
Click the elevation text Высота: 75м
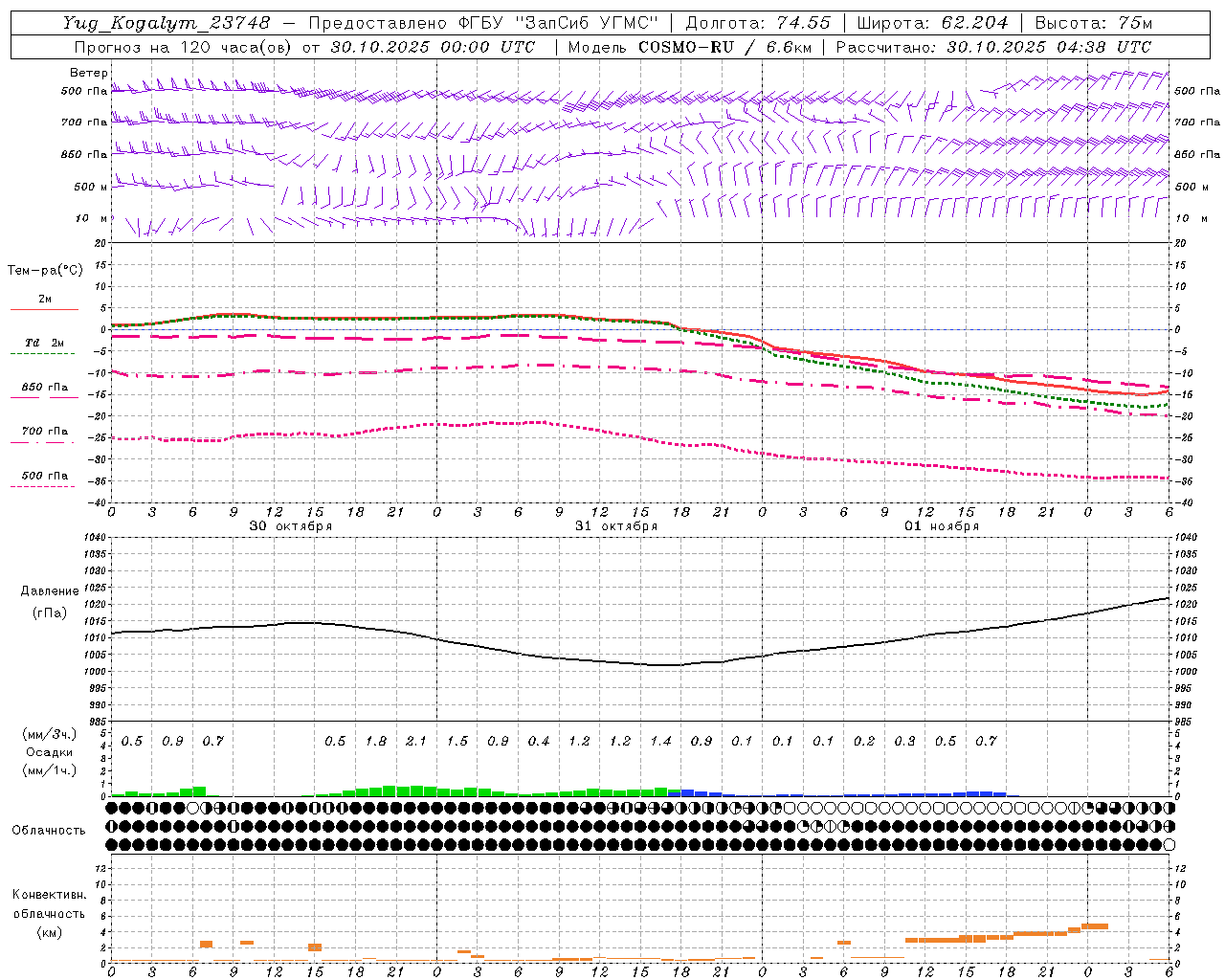pos(1094,22)
